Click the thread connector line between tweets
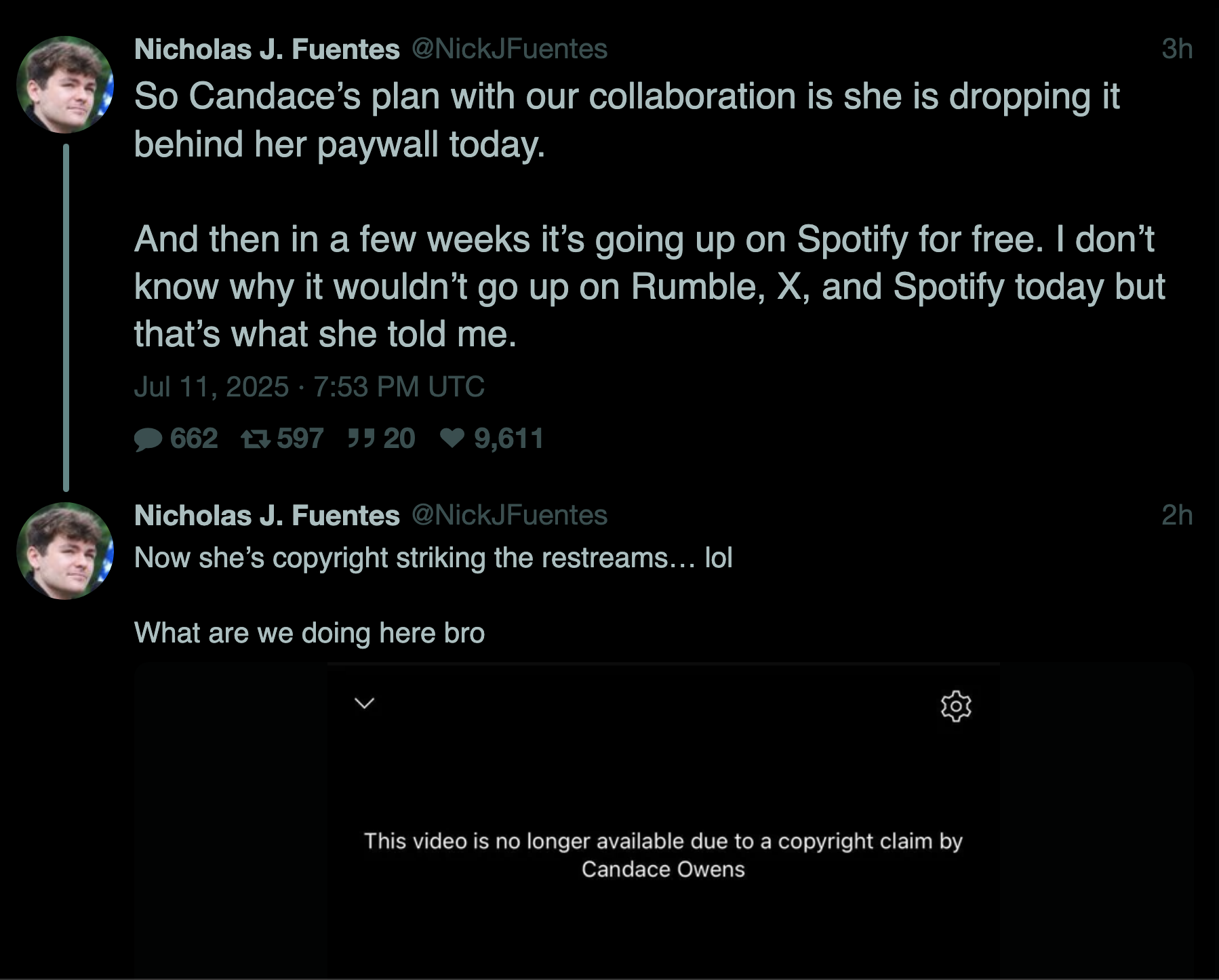 [x=66, y=317]
